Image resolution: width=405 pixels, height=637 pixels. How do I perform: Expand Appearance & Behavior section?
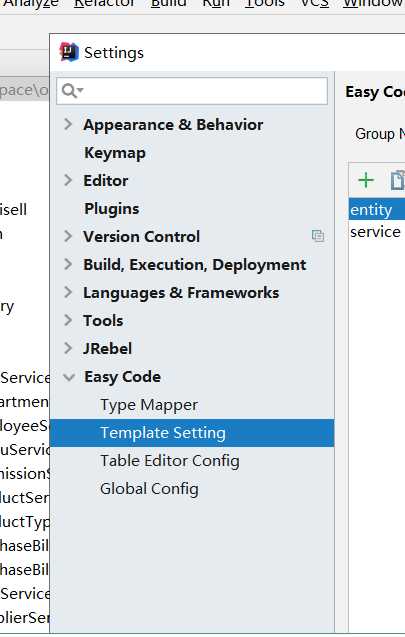coord(68,124)
